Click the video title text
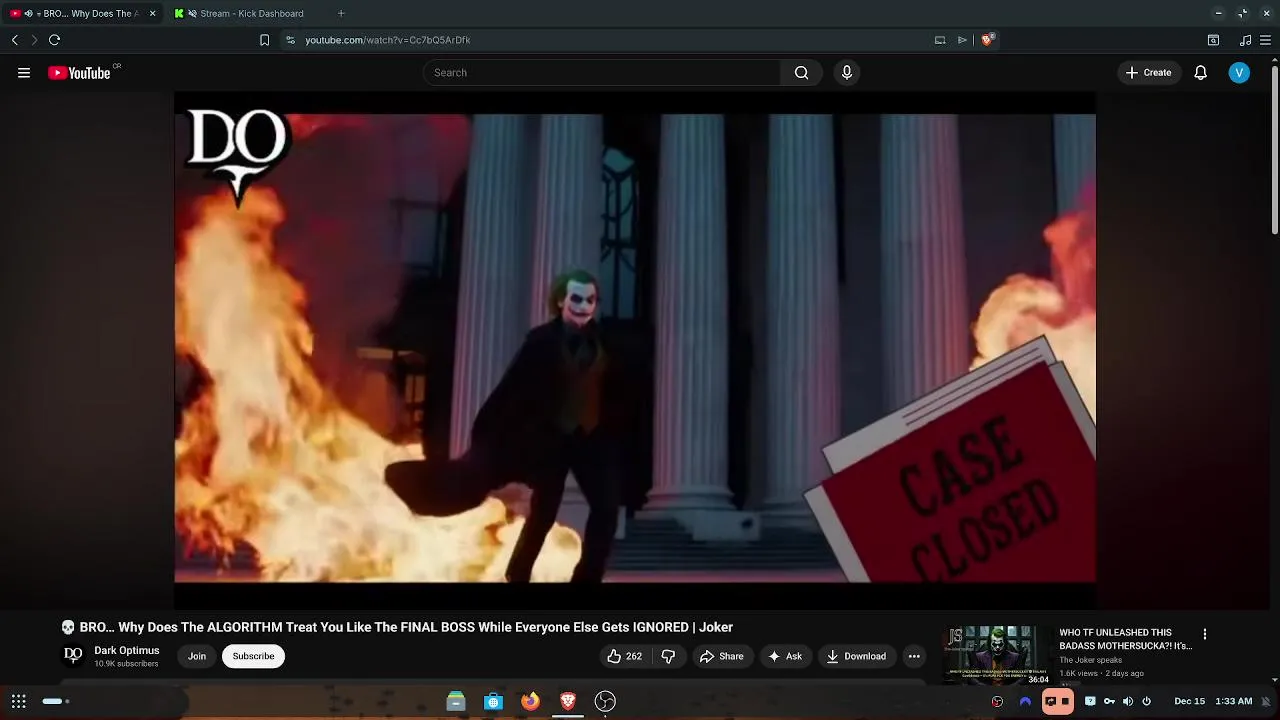1280x720 pixels. (397, 627)
